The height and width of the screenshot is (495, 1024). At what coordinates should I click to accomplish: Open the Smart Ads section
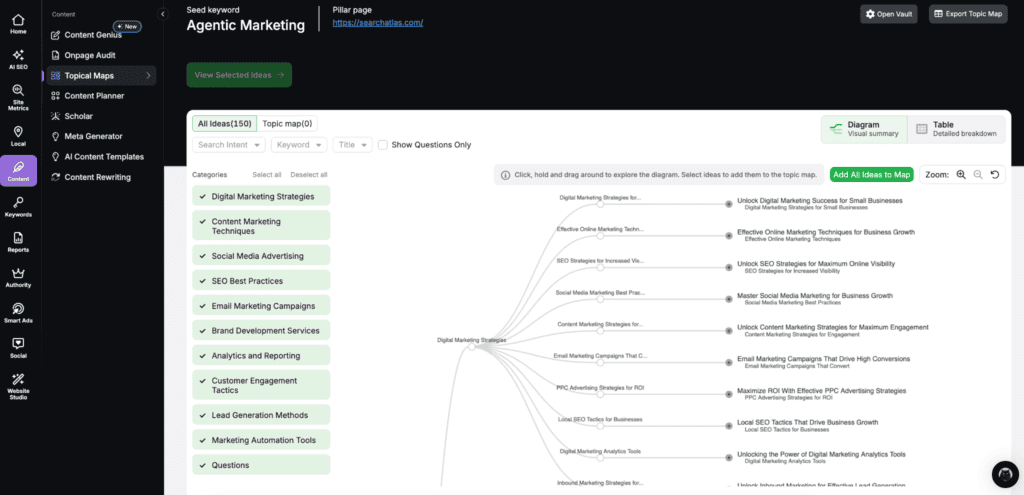click(x=18, y=312)
